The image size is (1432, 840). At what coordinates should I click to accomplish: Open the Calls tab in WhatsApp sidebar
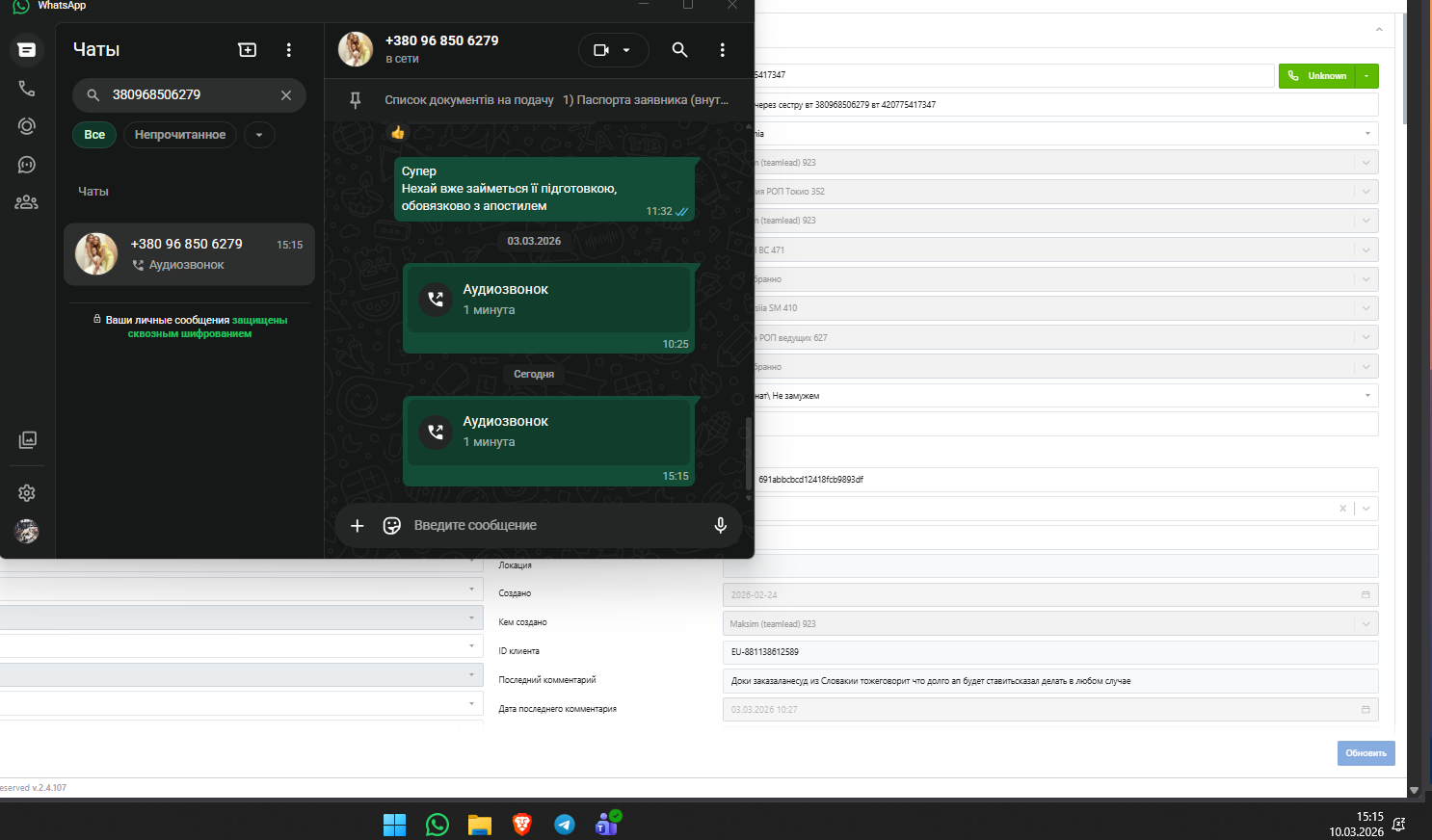(27, 89)
